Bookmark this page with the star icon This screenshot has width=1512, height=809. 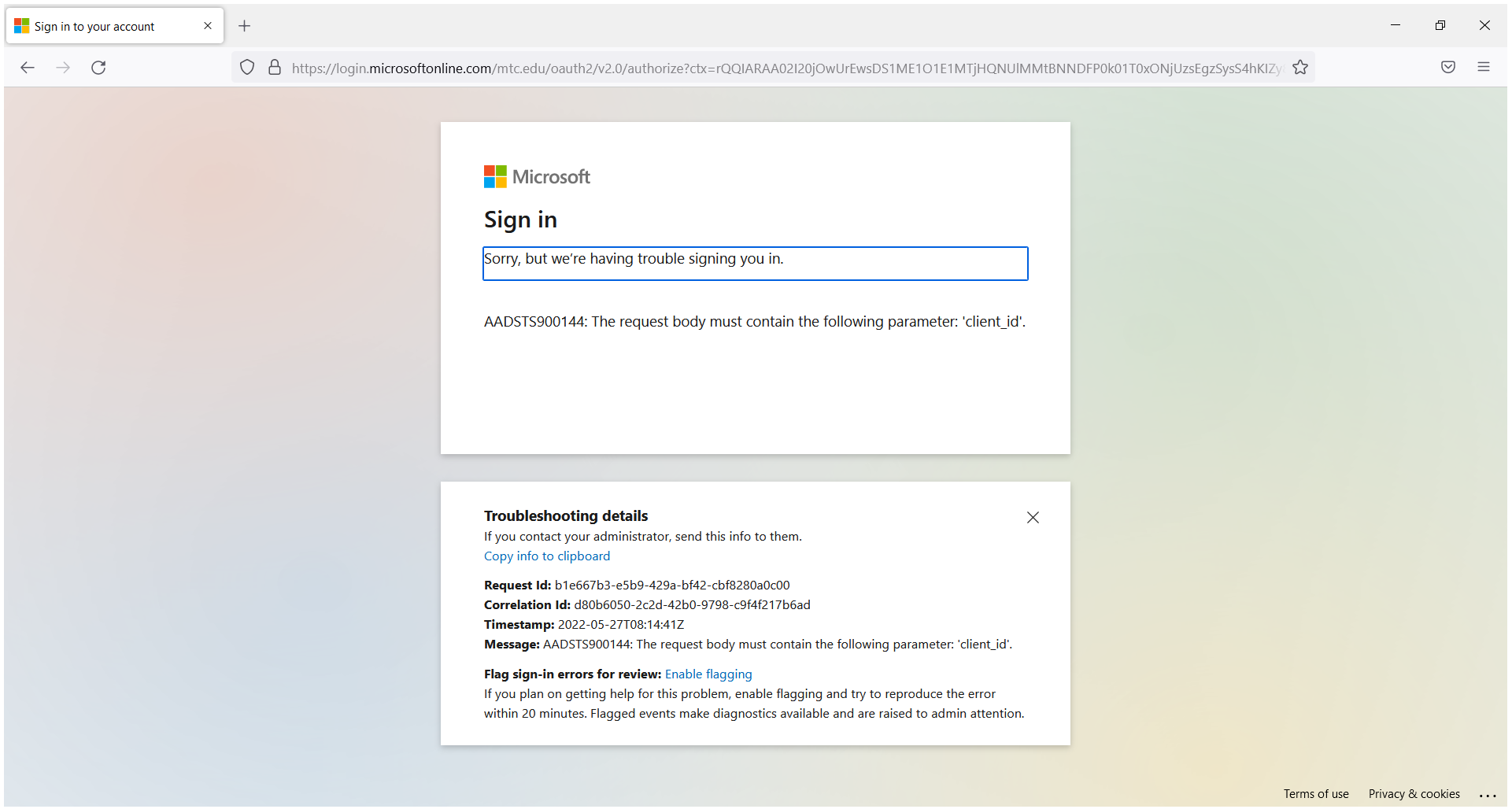coord(1300,67)
